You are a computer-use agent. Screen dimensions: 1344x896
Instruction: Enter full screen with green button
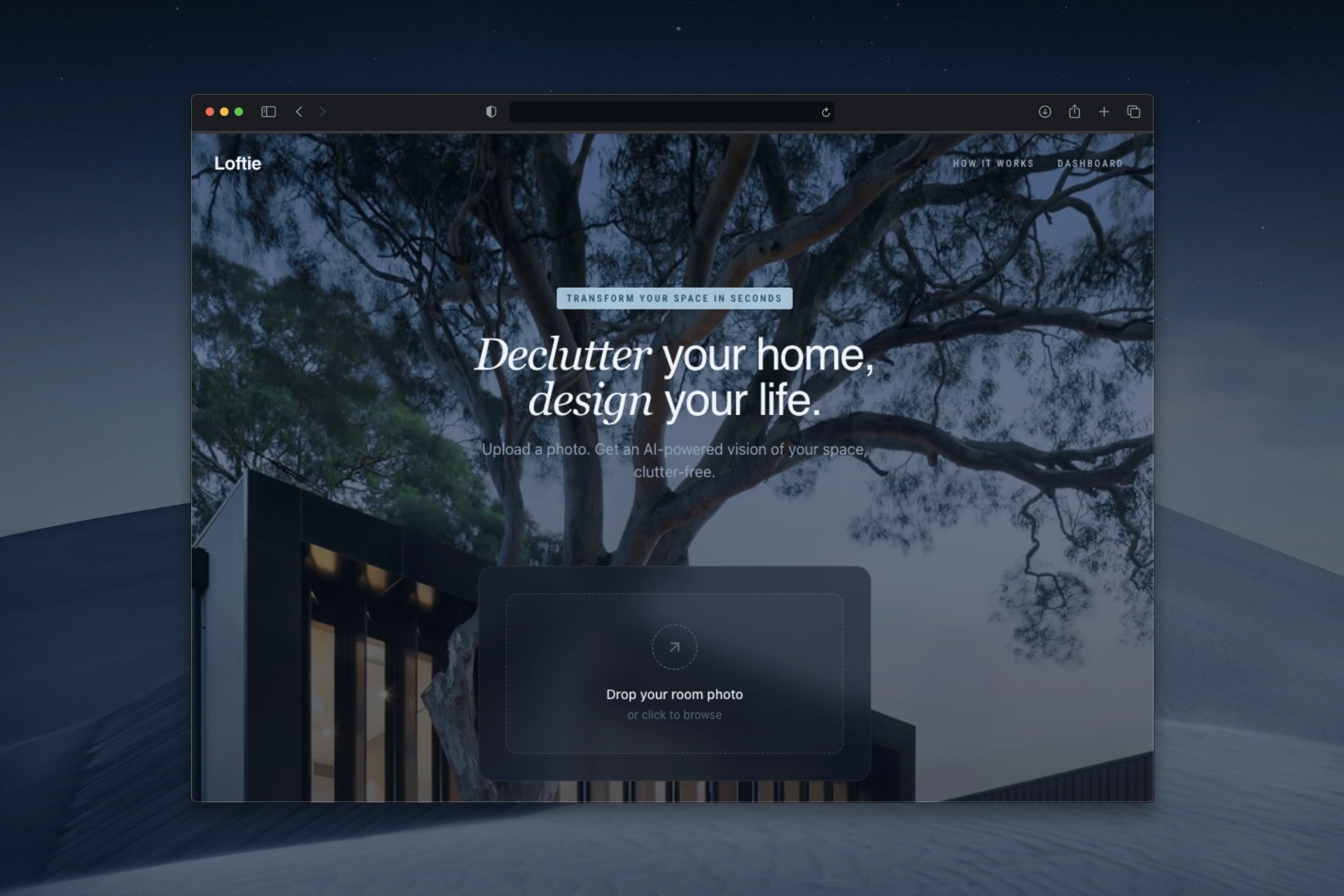[x=239, y=112]
